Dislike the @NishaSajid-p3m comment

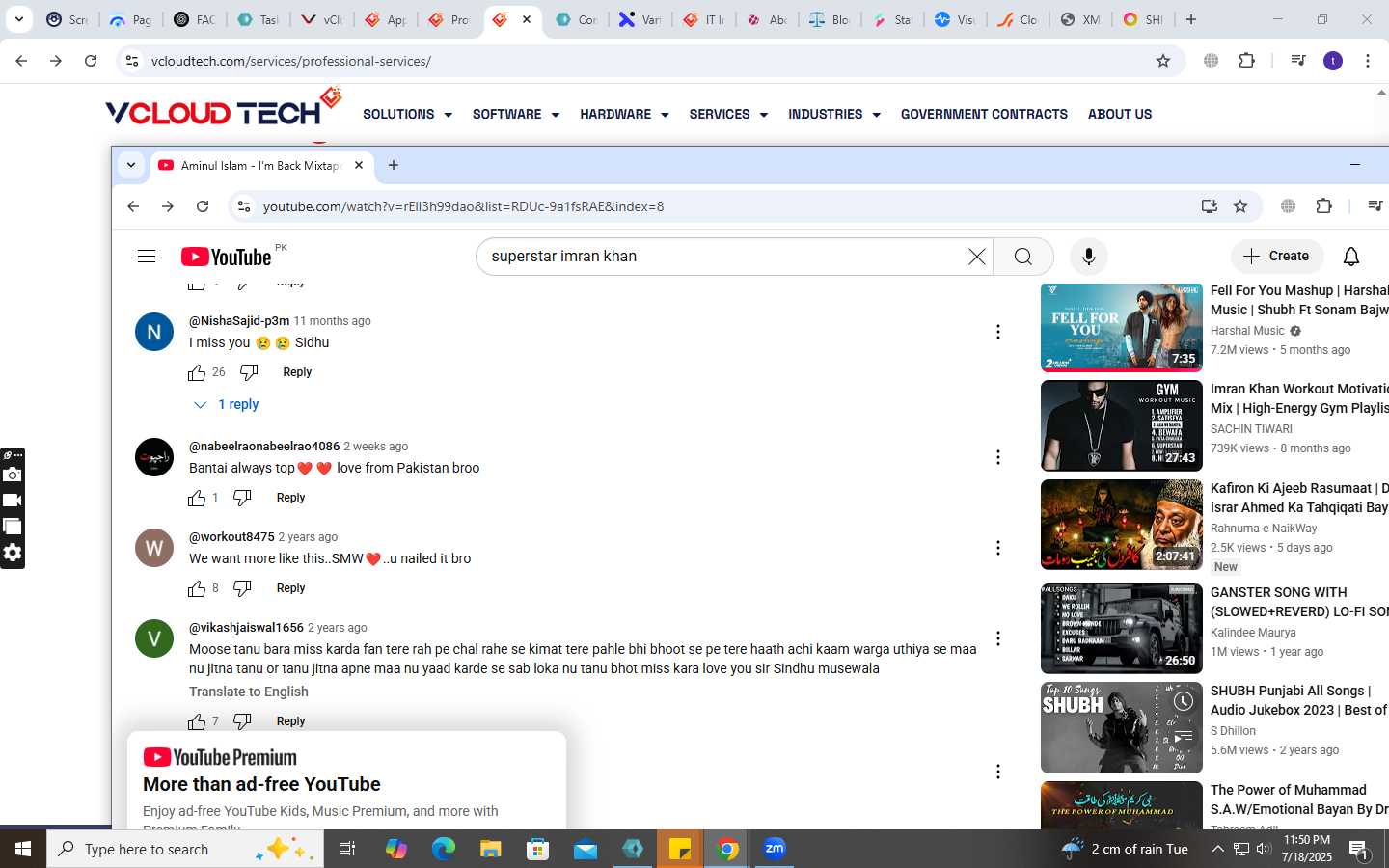click(249, 372)
